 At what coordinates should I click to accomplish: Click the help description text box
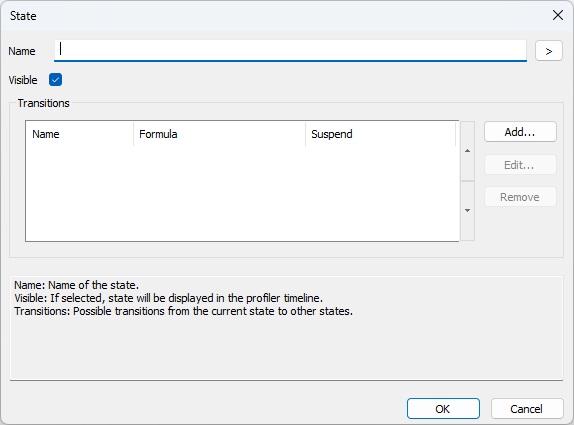[286, 328]
